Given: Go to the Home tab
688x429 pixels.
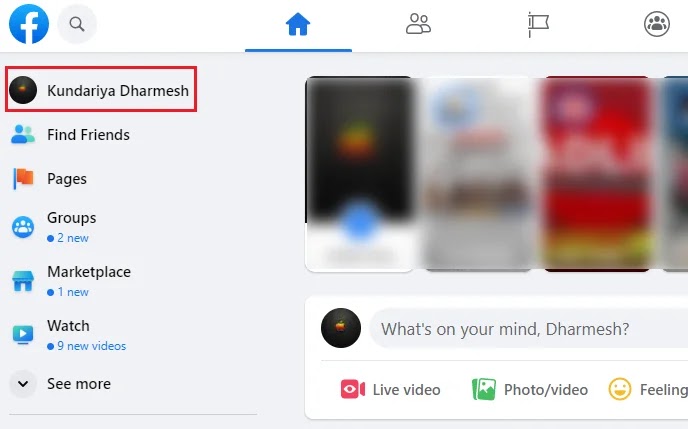Looking at the screenshot, I should 298,24.
